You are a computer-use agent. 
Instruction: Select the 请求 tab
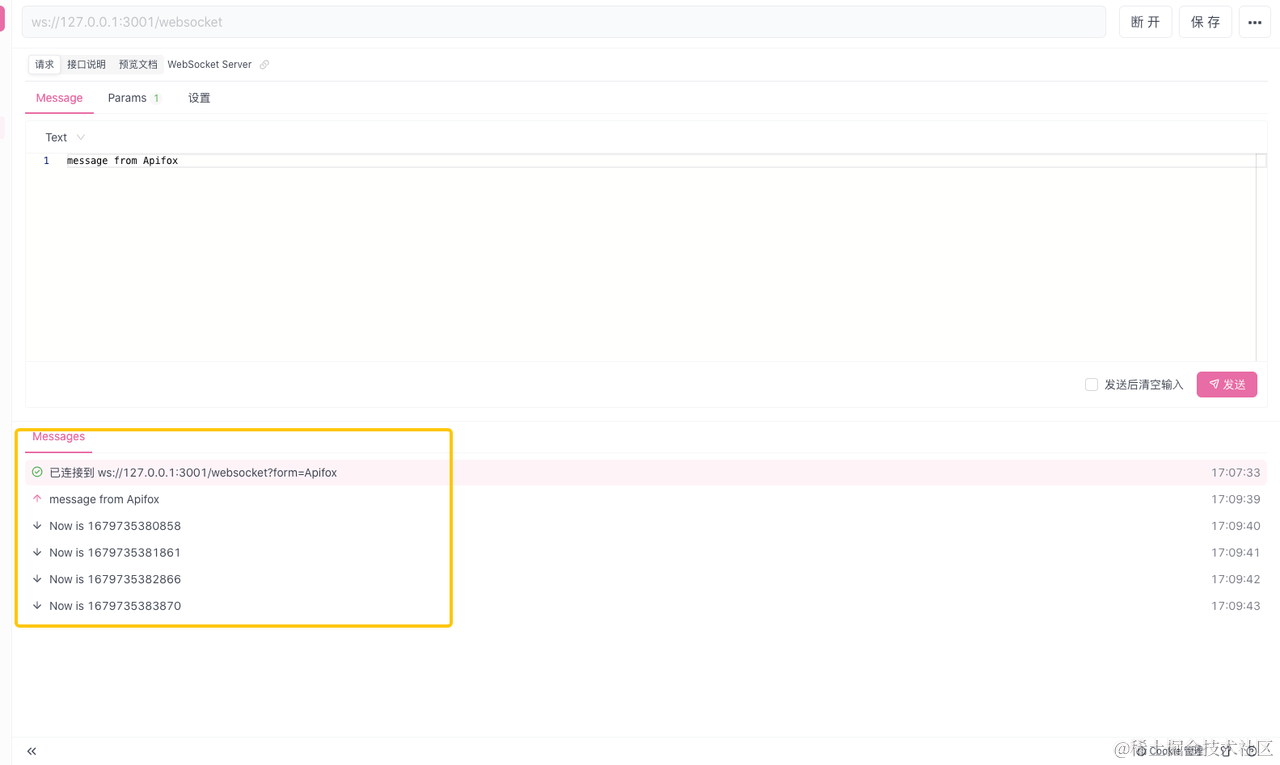(x=45, y=64)
